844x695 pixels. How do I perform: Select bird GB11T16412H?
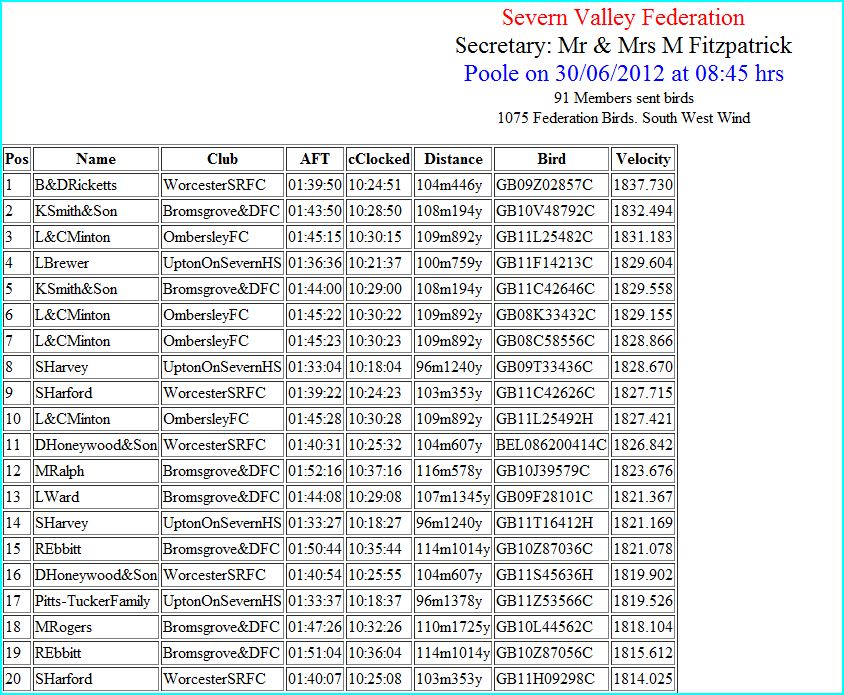(x=544, y=523)
